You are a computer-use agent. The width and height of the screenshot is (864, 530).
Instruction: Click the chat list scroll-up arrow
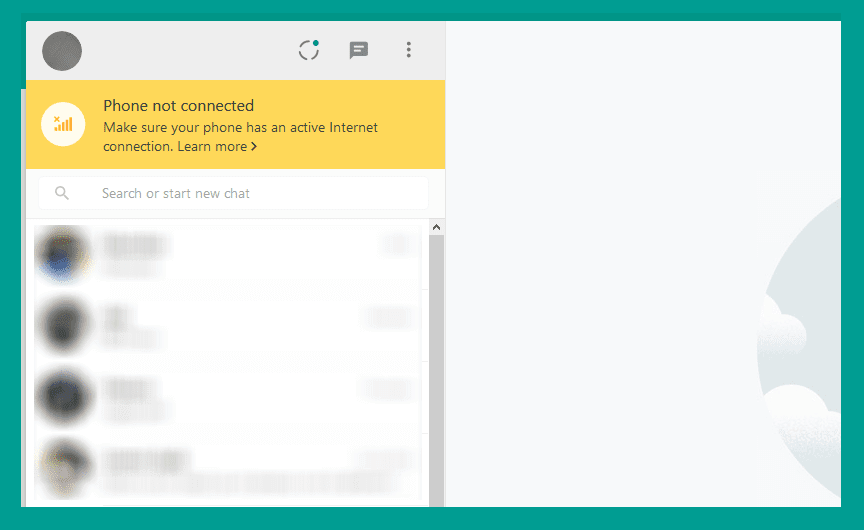tap(436, 227)
